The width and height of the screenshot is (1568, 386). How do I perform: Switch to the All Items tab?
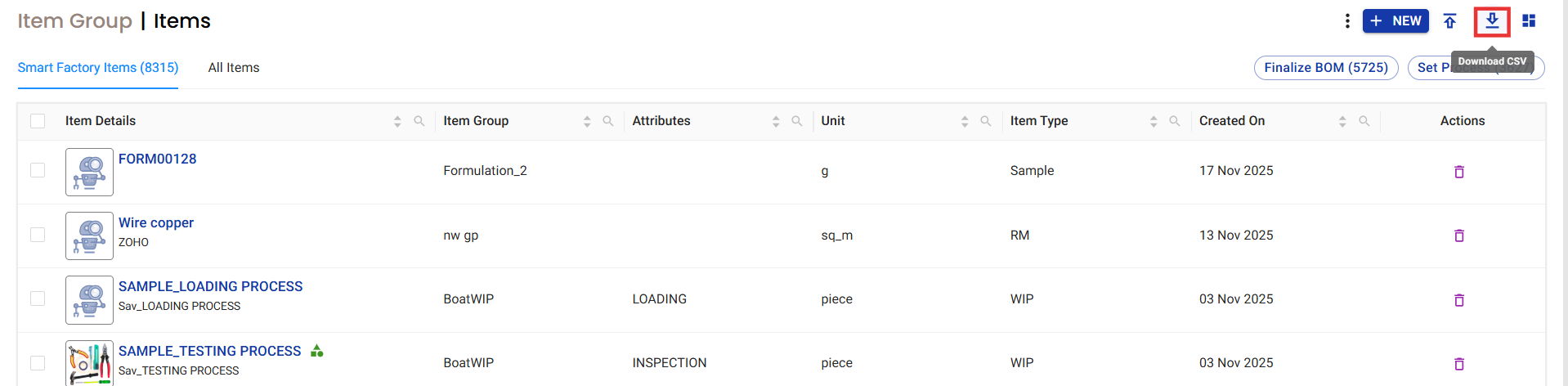pos(234,68)
